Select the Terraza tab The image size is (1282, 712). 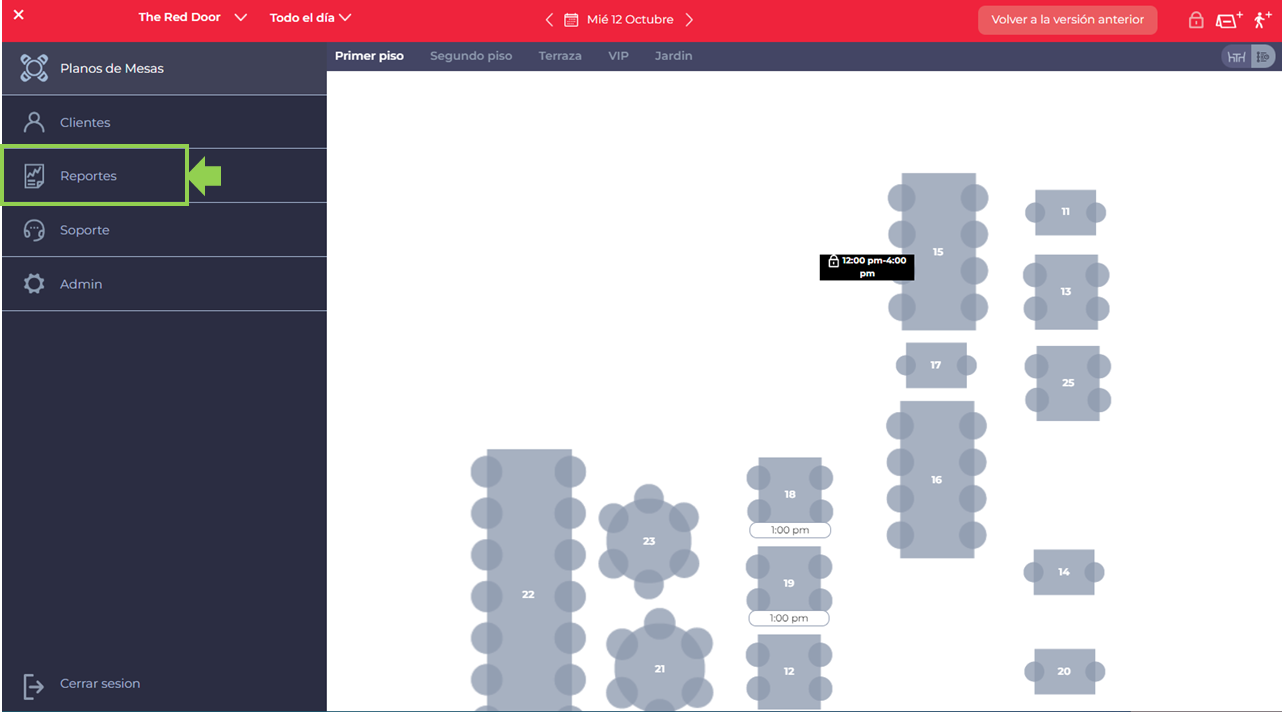[560, 56]
